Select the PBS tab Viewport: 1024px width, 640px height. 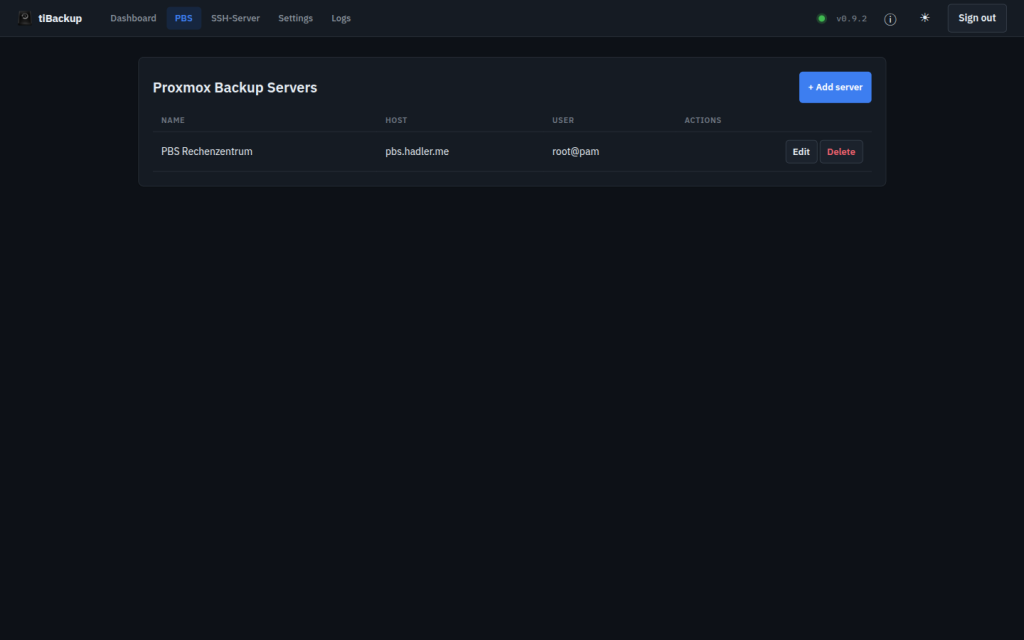(x=184, y=18)
